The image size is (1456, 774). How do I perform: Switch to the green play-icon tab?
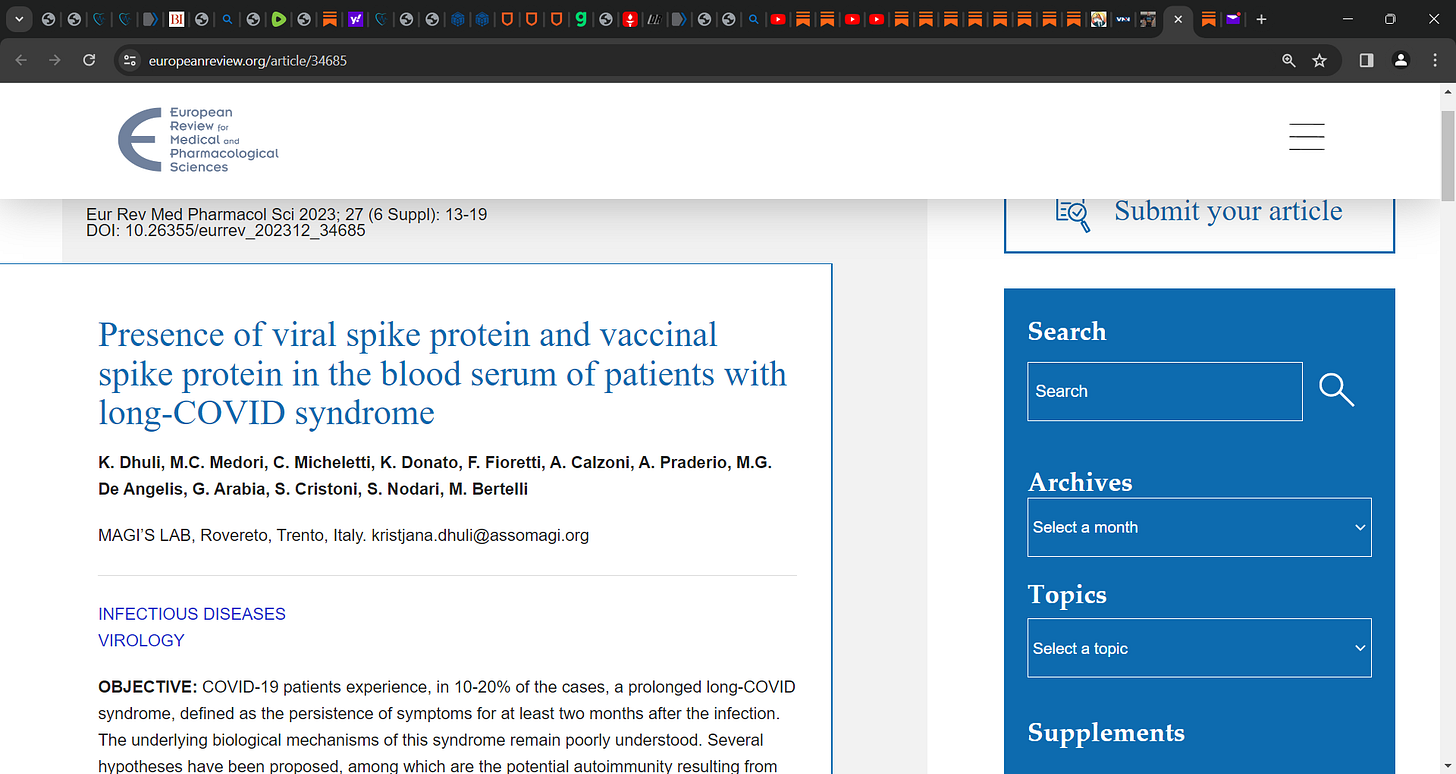[279, 19]
